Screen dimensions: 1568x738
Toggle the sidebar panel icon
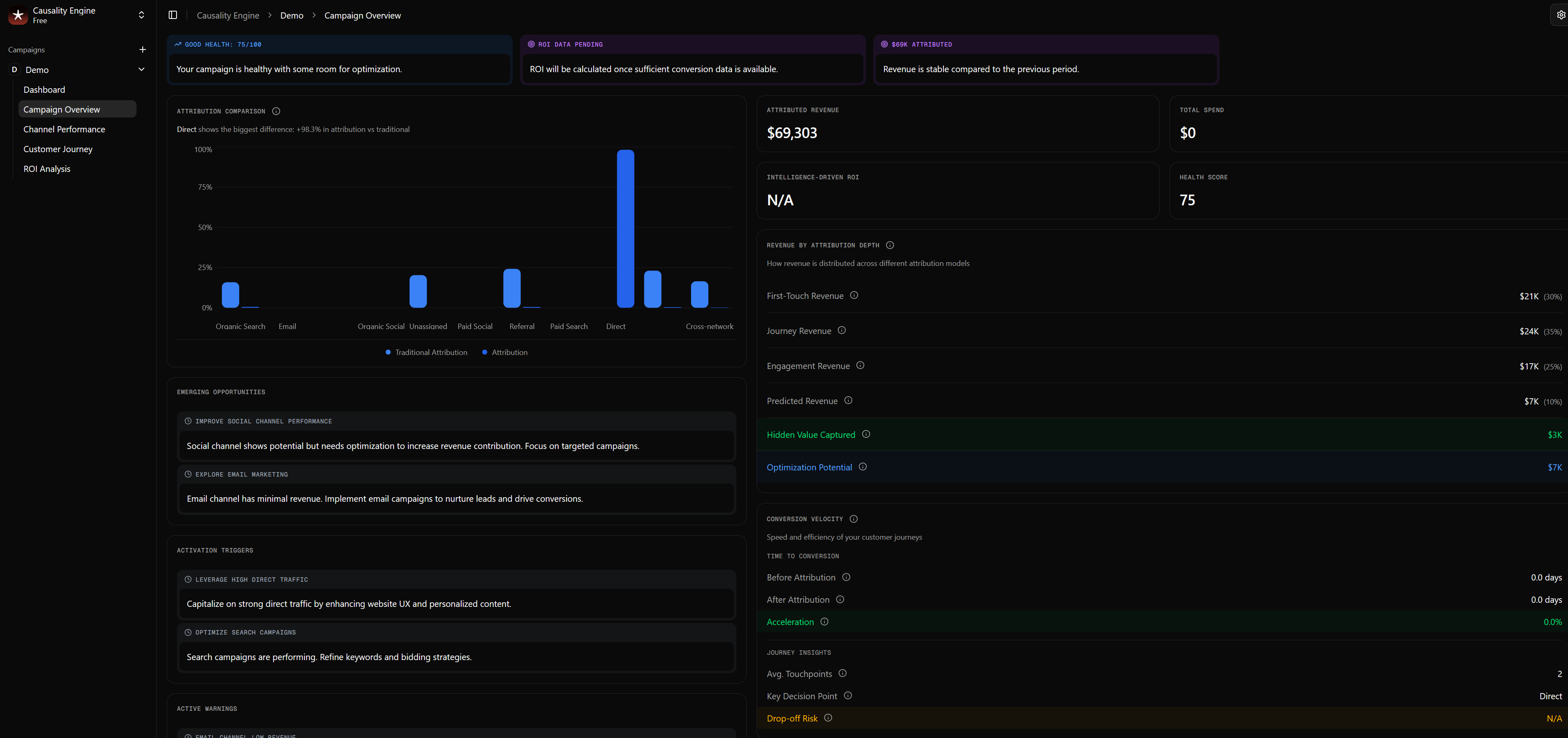(x=173, y=15)
